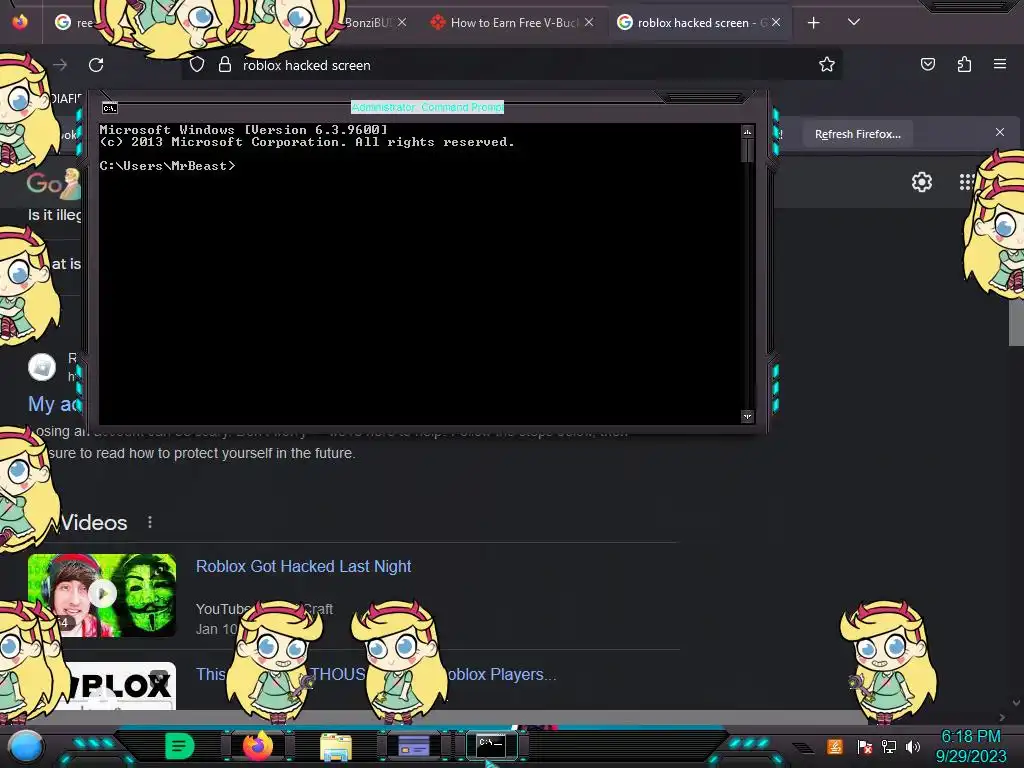Open Google quick settings gear

click(x=921, y=182)
